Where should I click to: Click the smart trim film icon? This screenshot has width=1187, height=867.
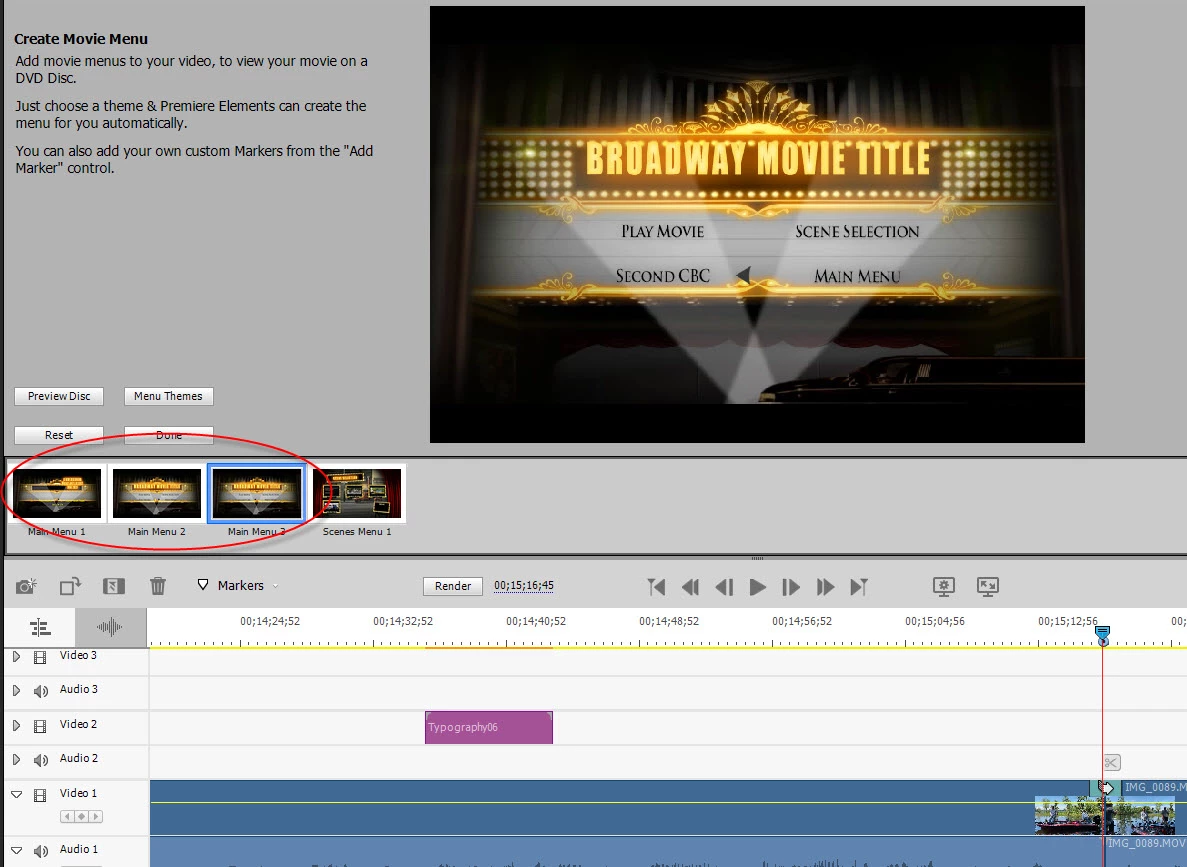tap(114, 585)
